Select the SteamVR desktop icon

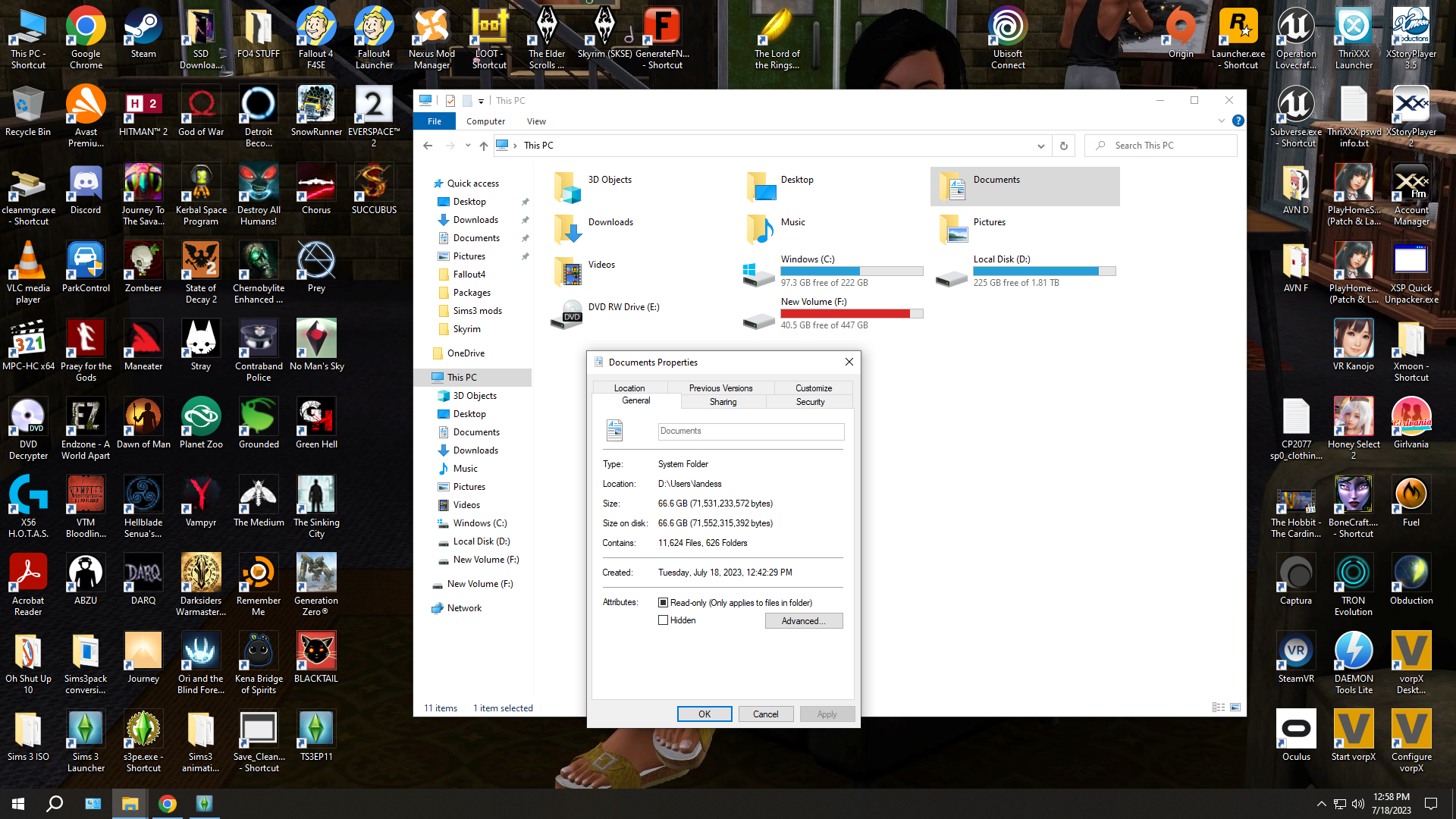1296,658
